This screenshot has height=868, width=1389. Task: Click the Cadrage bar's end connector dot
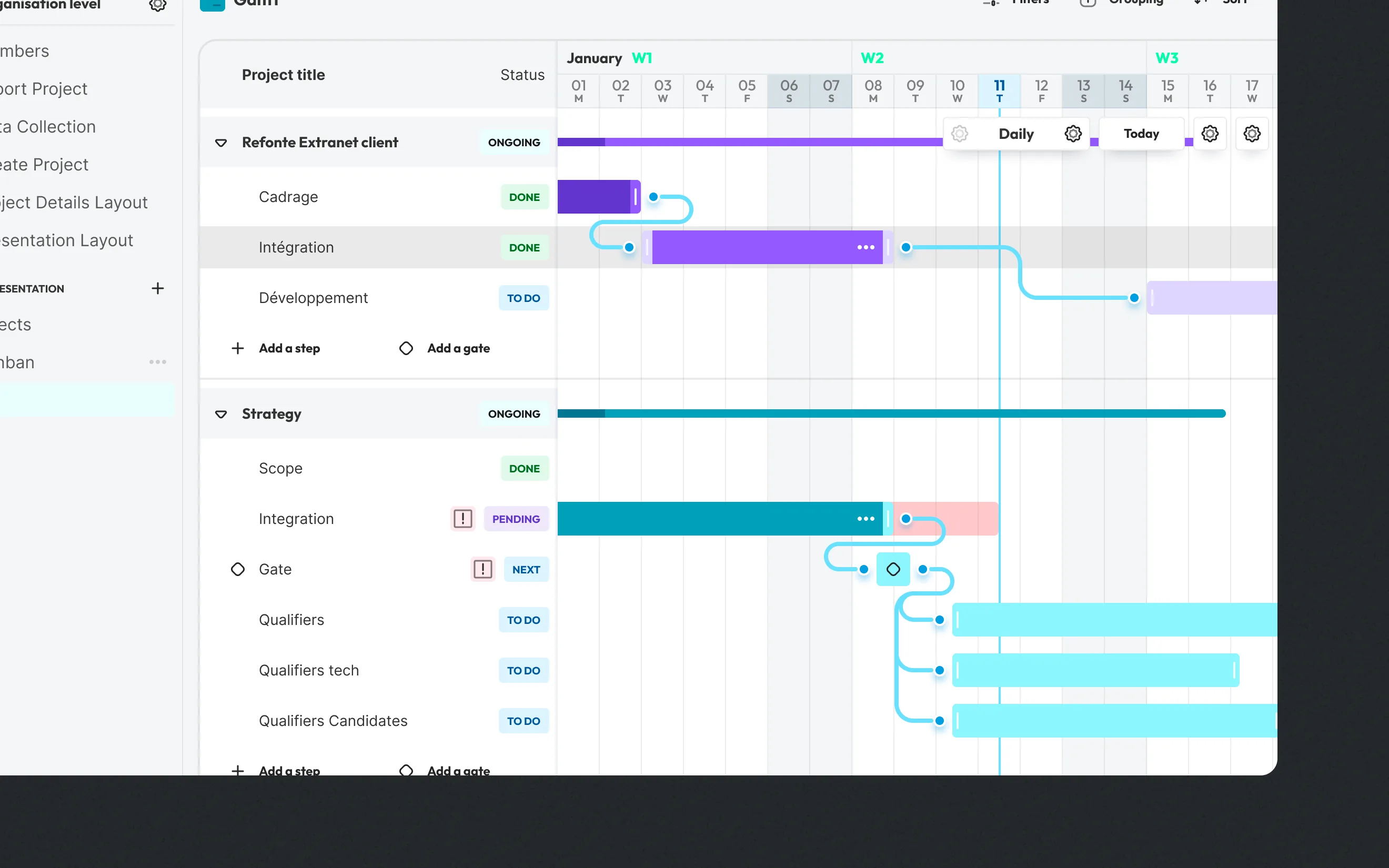[653, 197]
